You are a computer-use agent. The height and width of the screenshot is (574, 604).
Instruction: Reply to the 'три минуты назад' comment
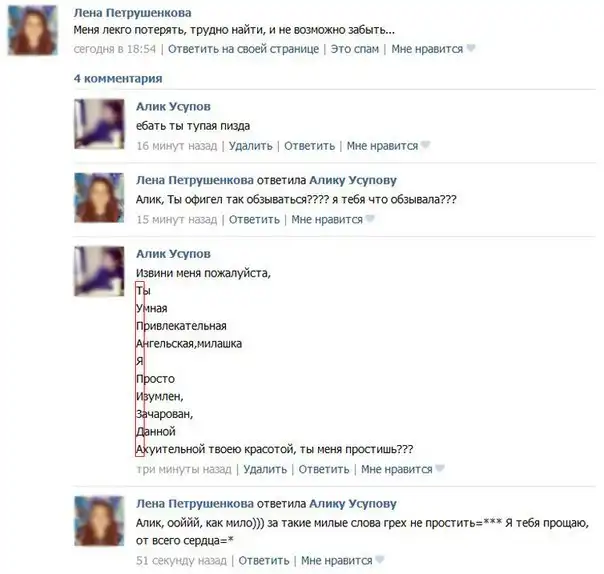coord(324,469)
